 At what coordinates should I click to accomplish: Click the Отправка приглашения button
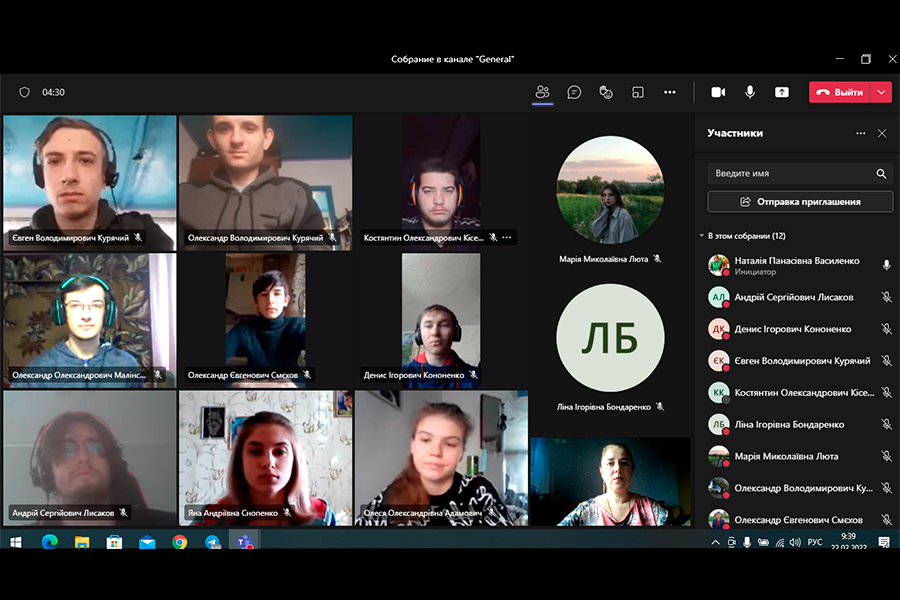(x=799, y=201)
